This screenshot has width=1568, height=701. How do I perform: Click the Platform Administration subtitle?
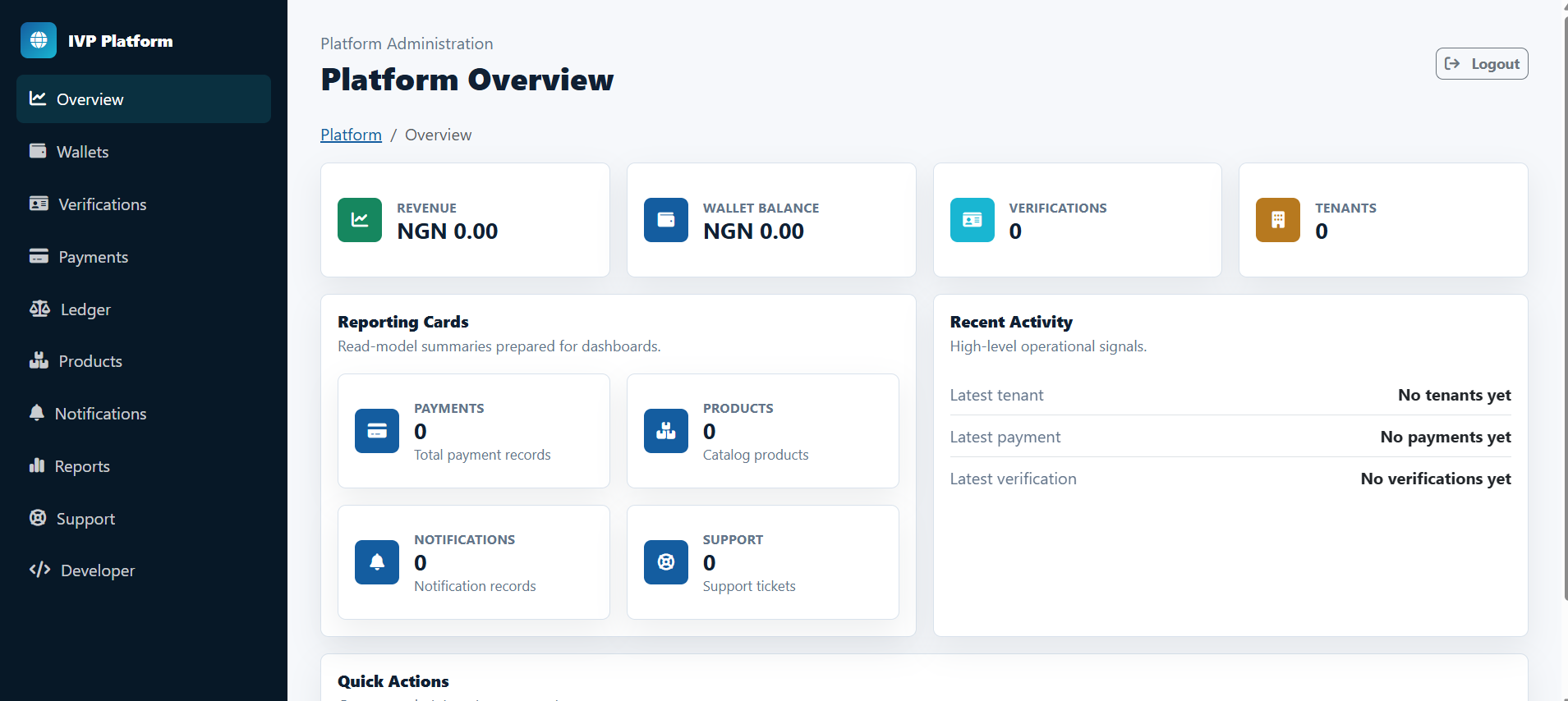(407, 44)
